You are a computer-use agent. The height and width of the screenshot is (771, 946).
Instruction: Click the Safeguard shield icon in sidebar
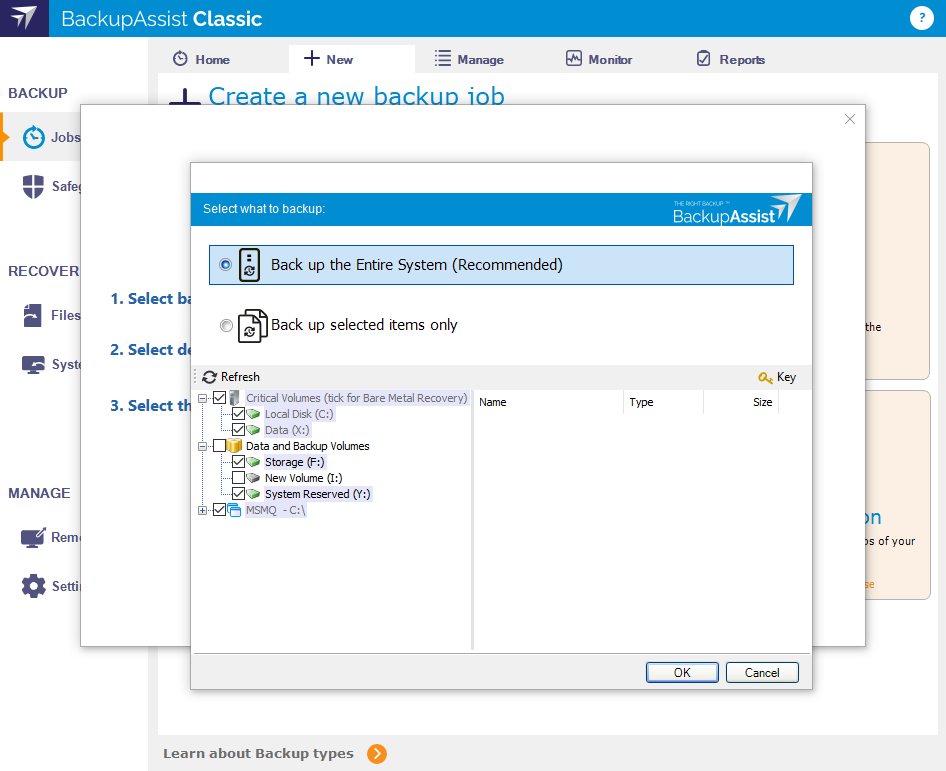coord(33,186)
